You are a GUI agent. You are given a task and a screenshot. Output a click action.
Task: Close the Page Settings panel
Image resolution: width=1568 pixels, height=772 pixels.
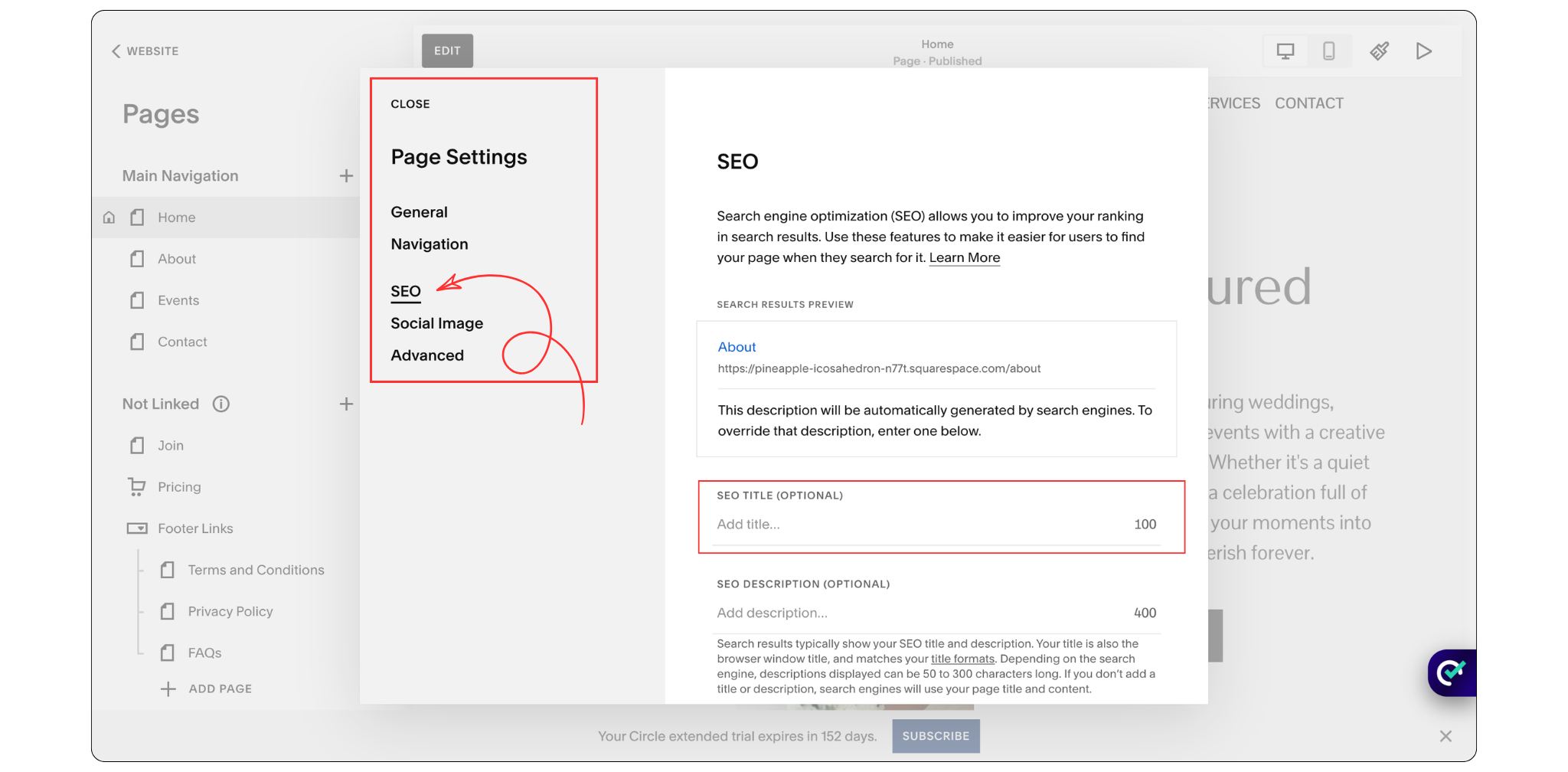410,104
